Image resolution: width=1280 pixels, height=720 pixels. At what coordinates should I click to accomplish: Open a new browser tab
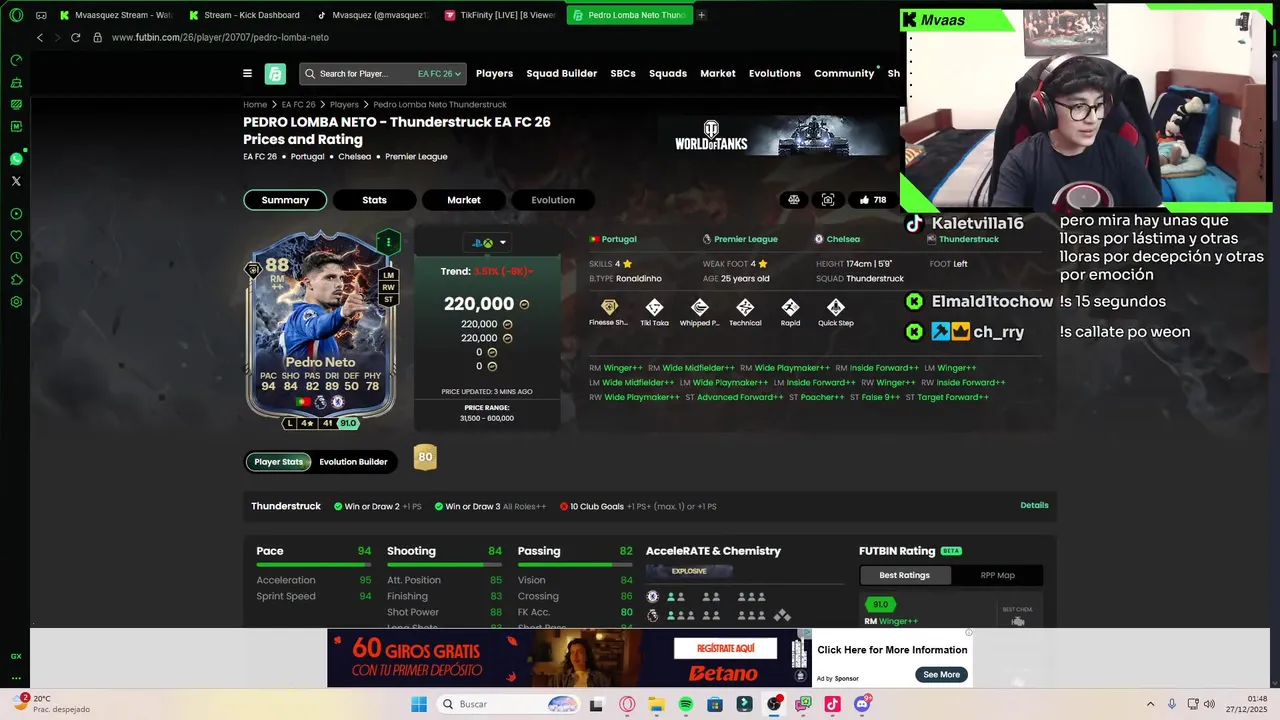tap(701, 15)
